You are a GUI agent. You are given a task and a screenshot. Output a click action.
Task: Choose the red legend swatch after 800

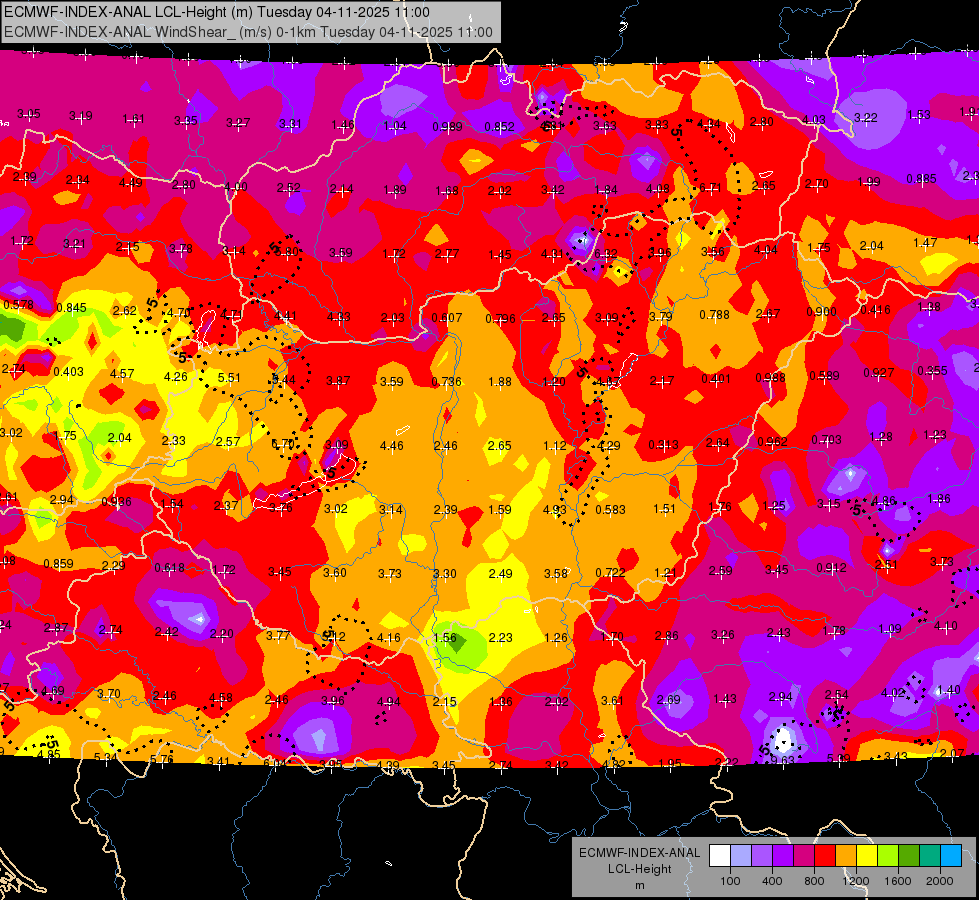pyautogui.click(x=825, y=856)
